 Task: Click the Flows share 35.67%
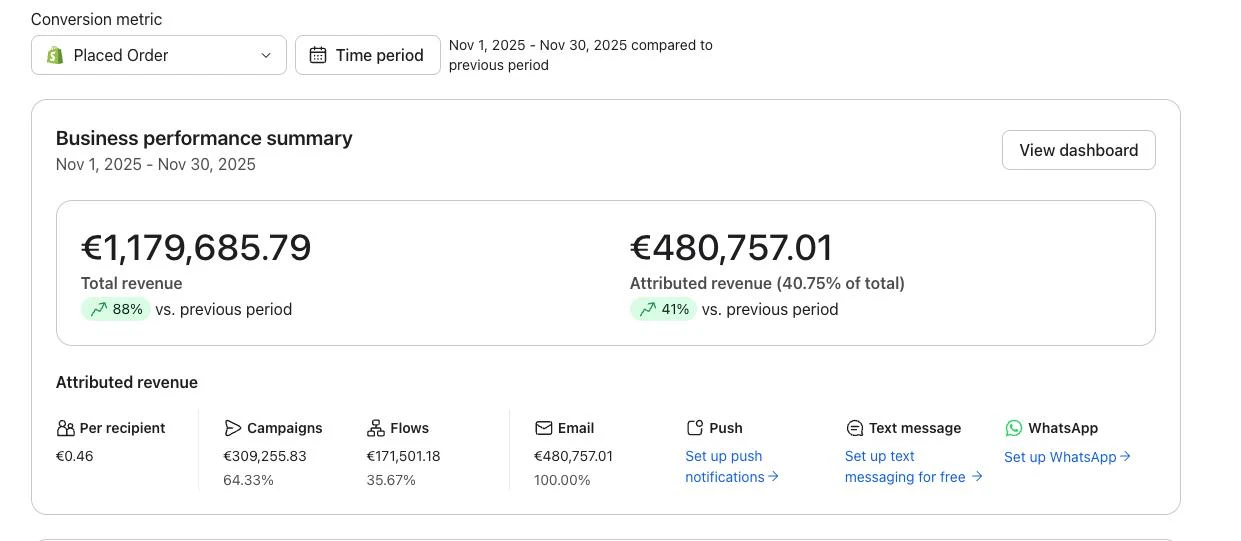[x=391, y=480]
